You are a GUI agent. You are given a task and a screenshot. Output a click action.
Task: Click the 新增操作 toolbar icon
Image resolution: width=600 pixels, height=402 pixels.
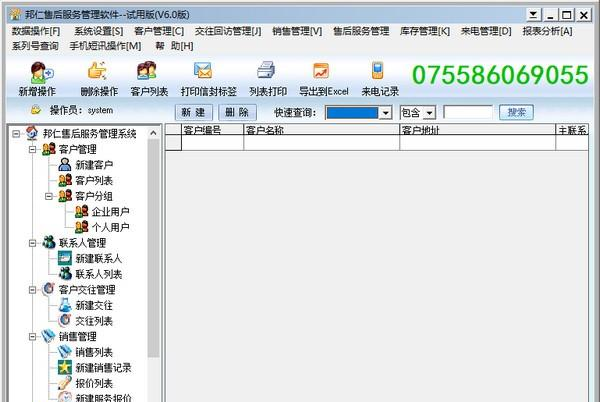[x=41, y=72]
